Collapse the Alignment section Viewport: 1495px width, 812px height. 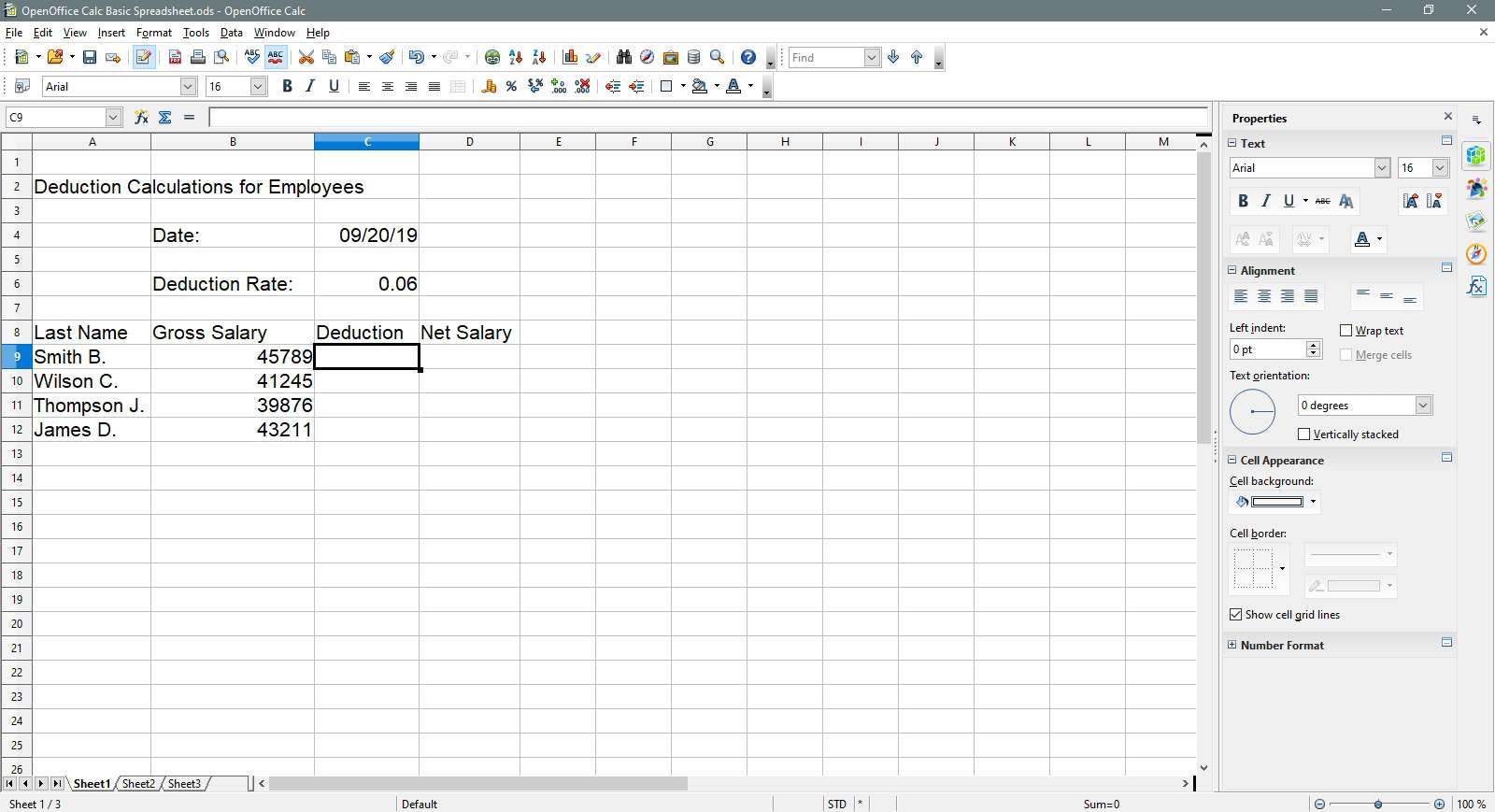click(x=1232, y=270)
